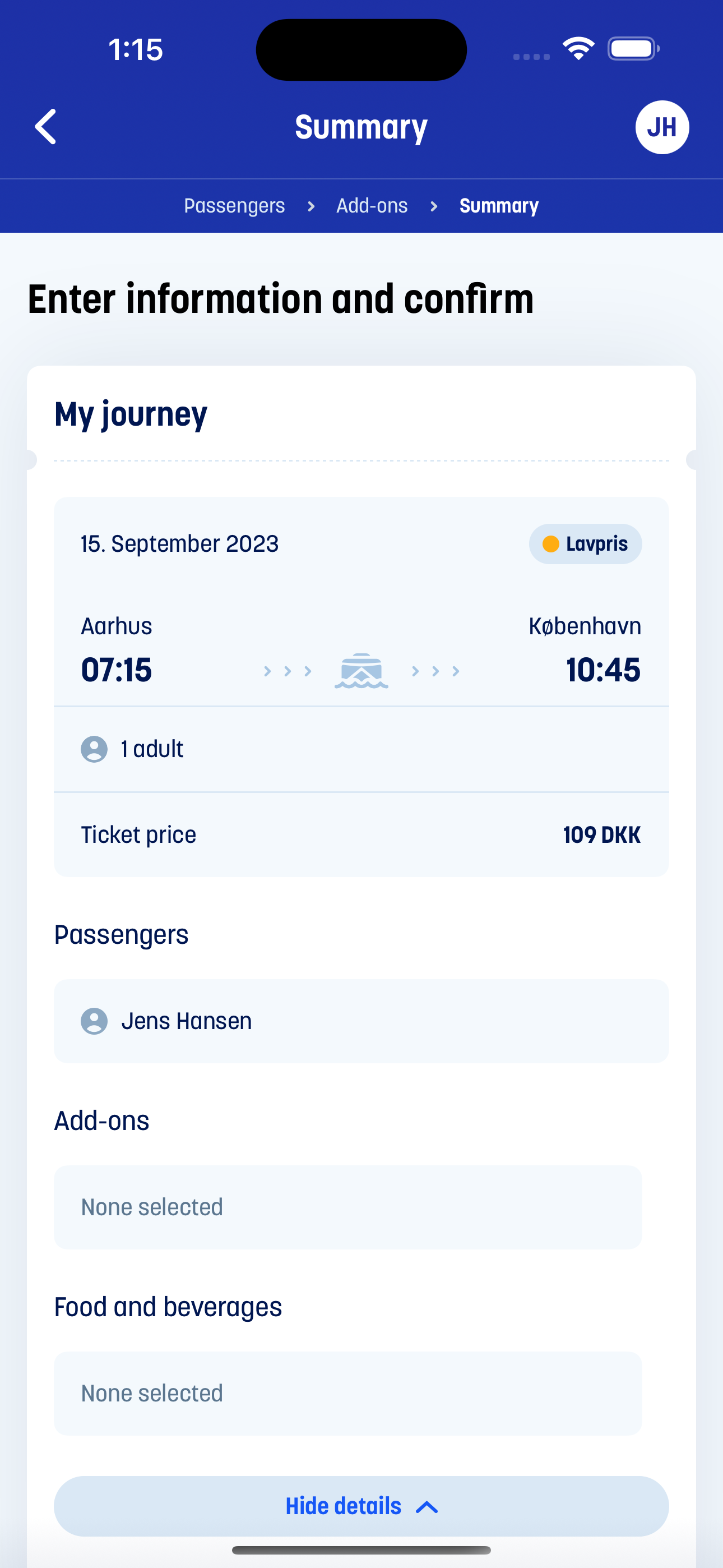Tap Food and beverages None selected field
The image size is (723, 1568).
(x=348, y=1393)
